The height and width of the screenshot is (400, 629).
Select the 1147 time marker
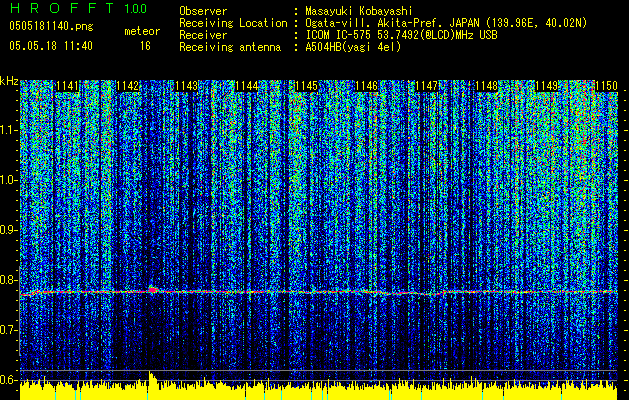pos(427,87)
